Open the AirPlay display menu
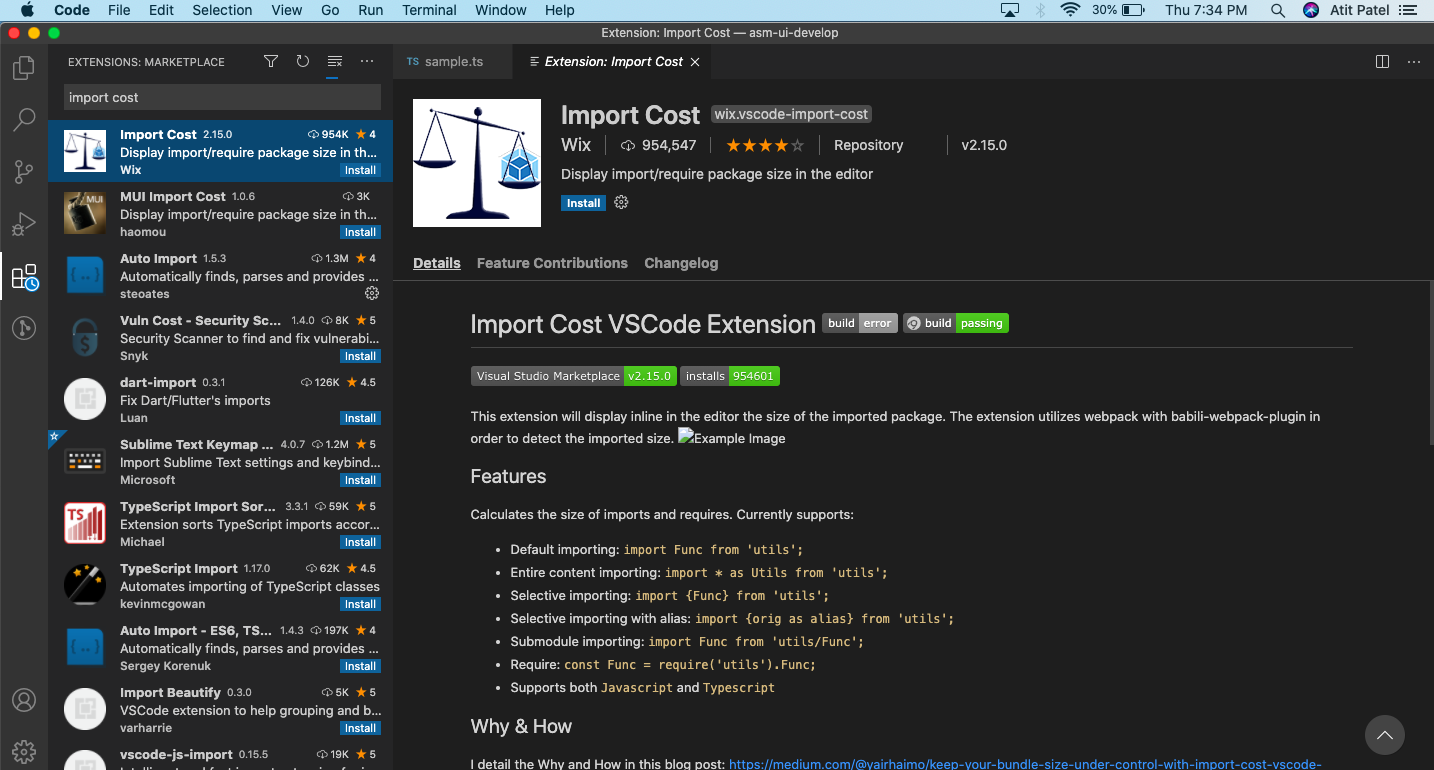The width and height of the screenshot is (1434, 770). [x=1010, y=10]
